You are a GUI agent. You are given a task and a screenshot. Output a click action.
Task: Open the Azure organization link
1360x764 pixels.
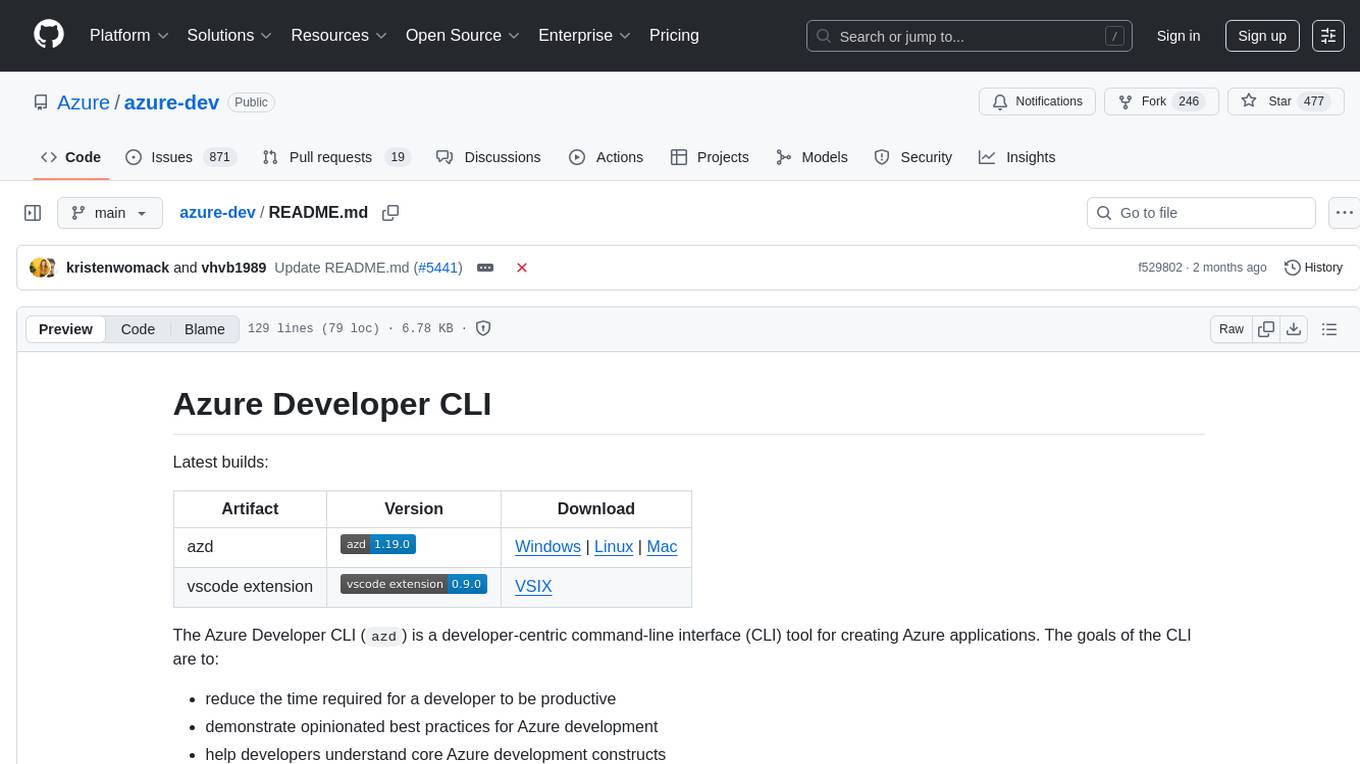pyautogui.click(x=83, y=102)
